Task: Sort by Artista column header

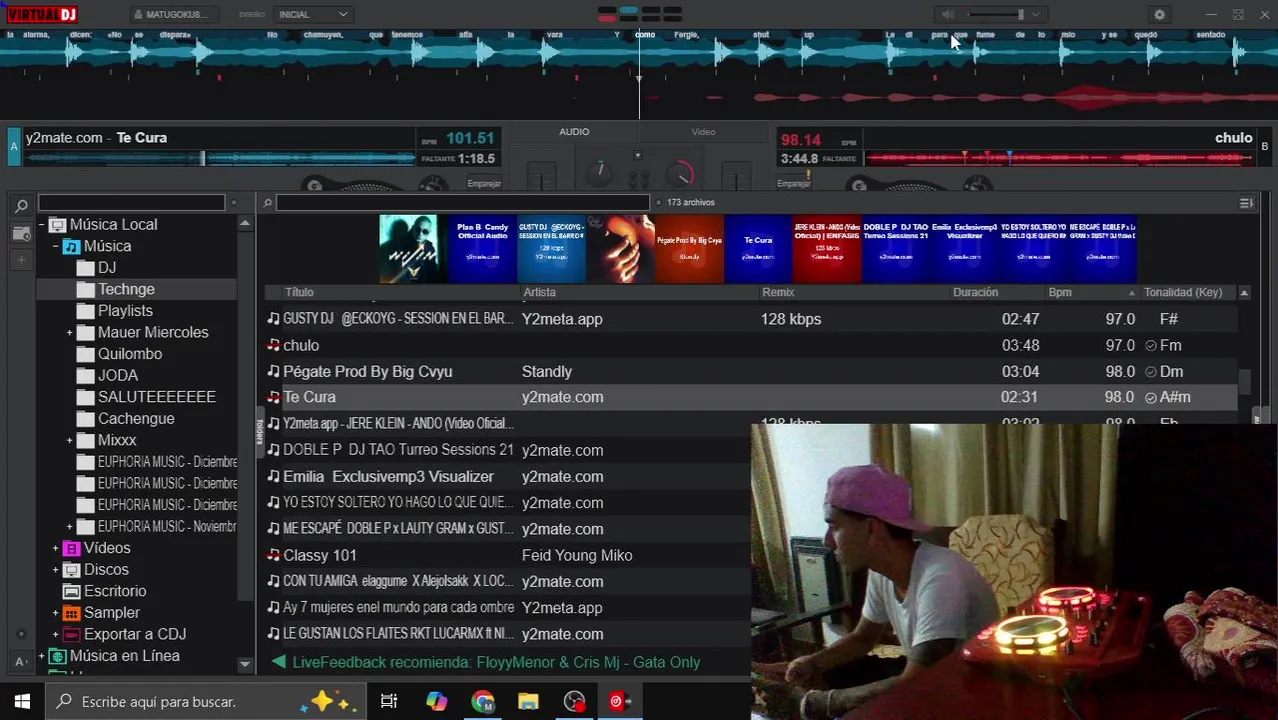Action: tap(539, 292)
